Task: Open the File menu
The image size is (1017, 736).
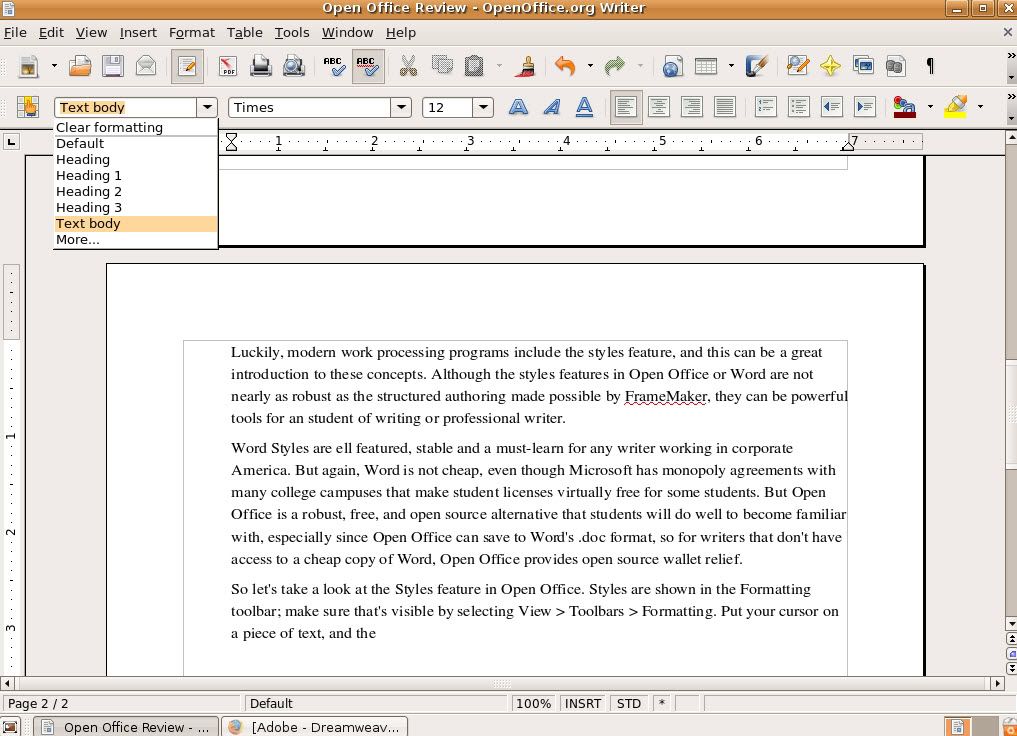Action: pyautogui.click(x=16, y=32)
